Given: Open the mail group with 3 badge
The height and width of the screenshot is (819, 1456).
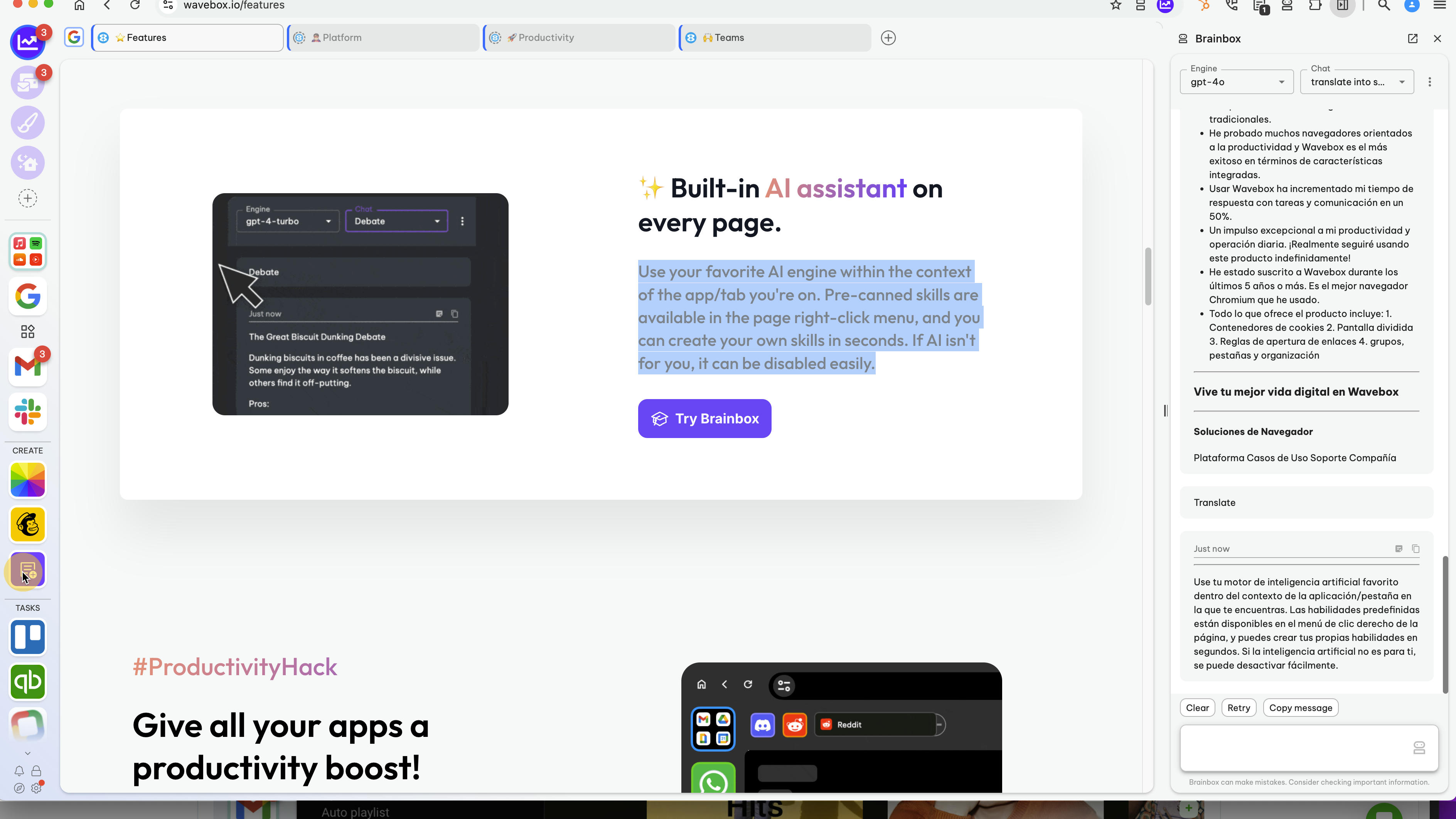Looking at the screenshot, I should click(27, 83).
